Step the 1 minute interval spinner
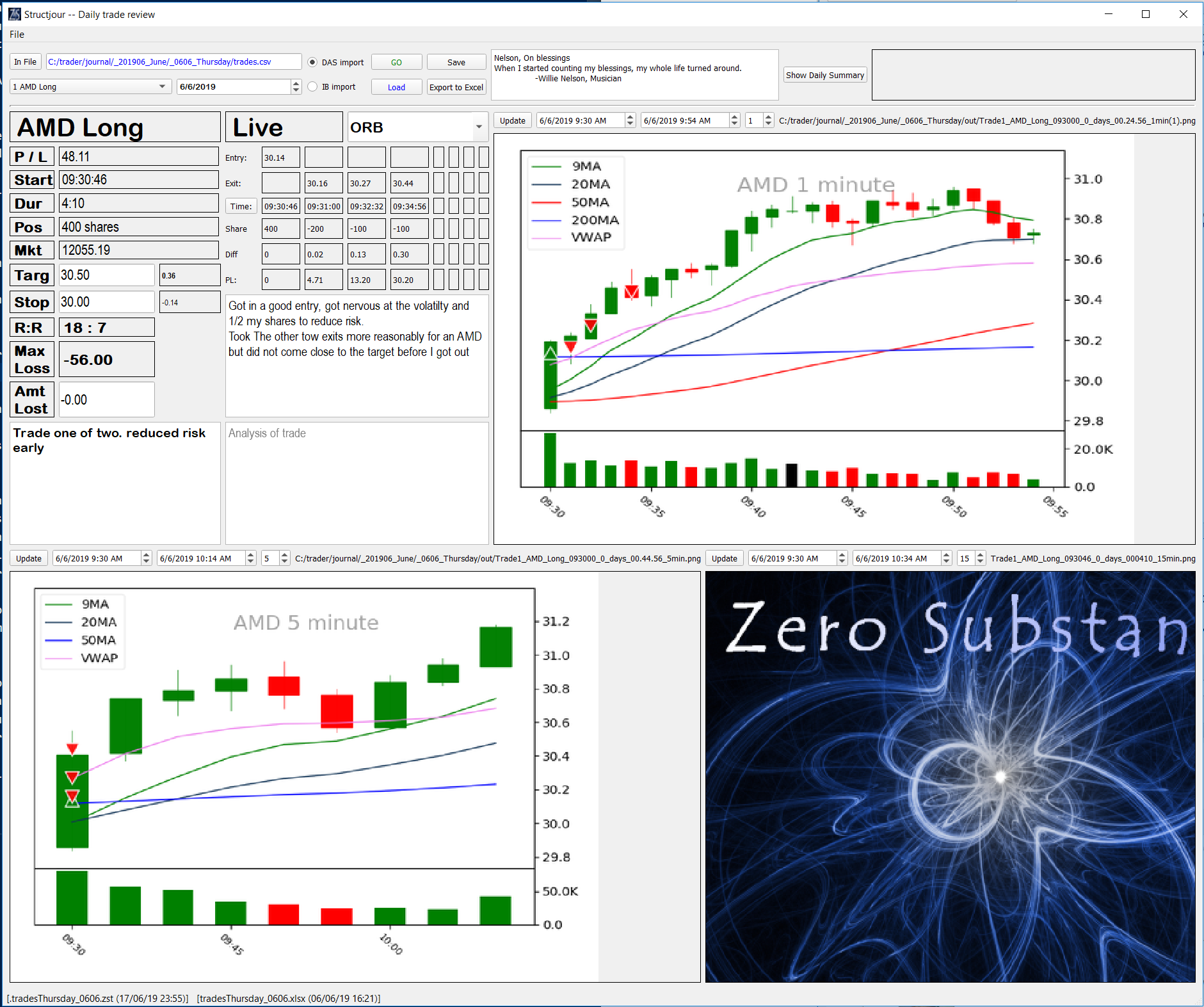The image size is (1204, 1007). [768, 120]
